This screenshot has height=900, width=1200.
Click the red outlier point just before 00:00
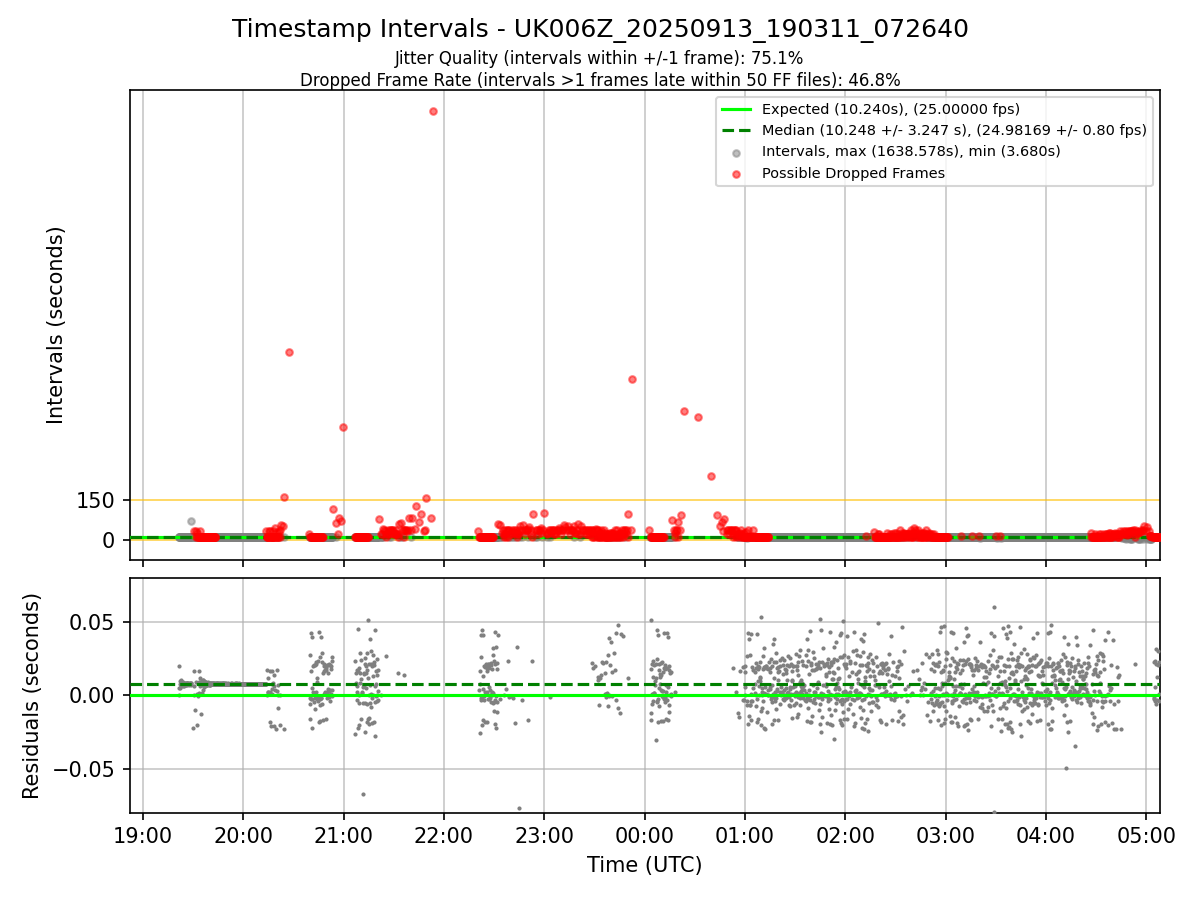[632, 379]
